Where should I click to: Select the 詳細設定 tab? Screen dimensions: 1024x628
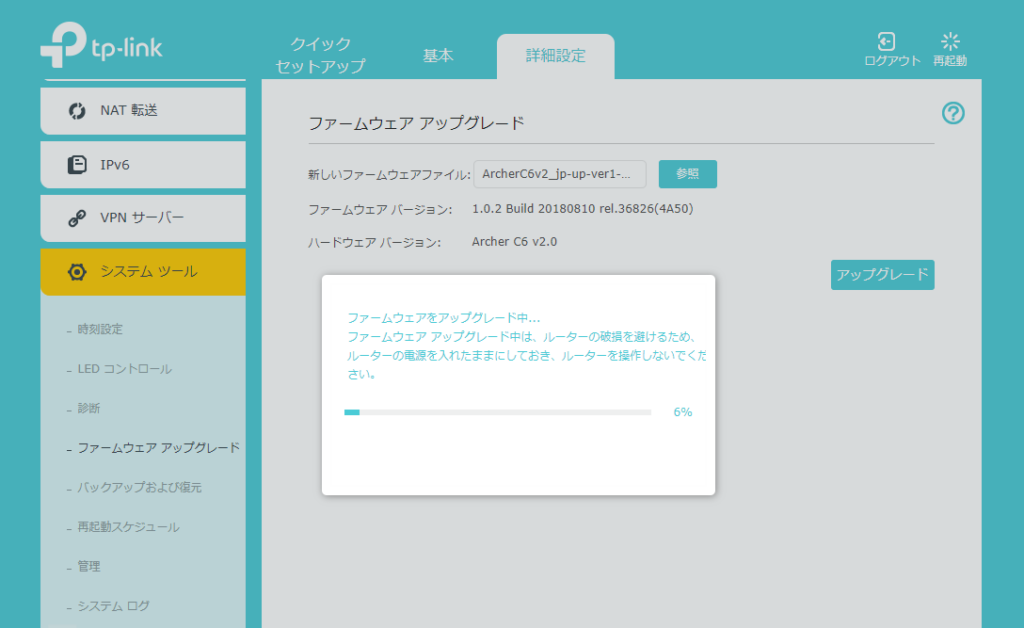tap(556, 56)
